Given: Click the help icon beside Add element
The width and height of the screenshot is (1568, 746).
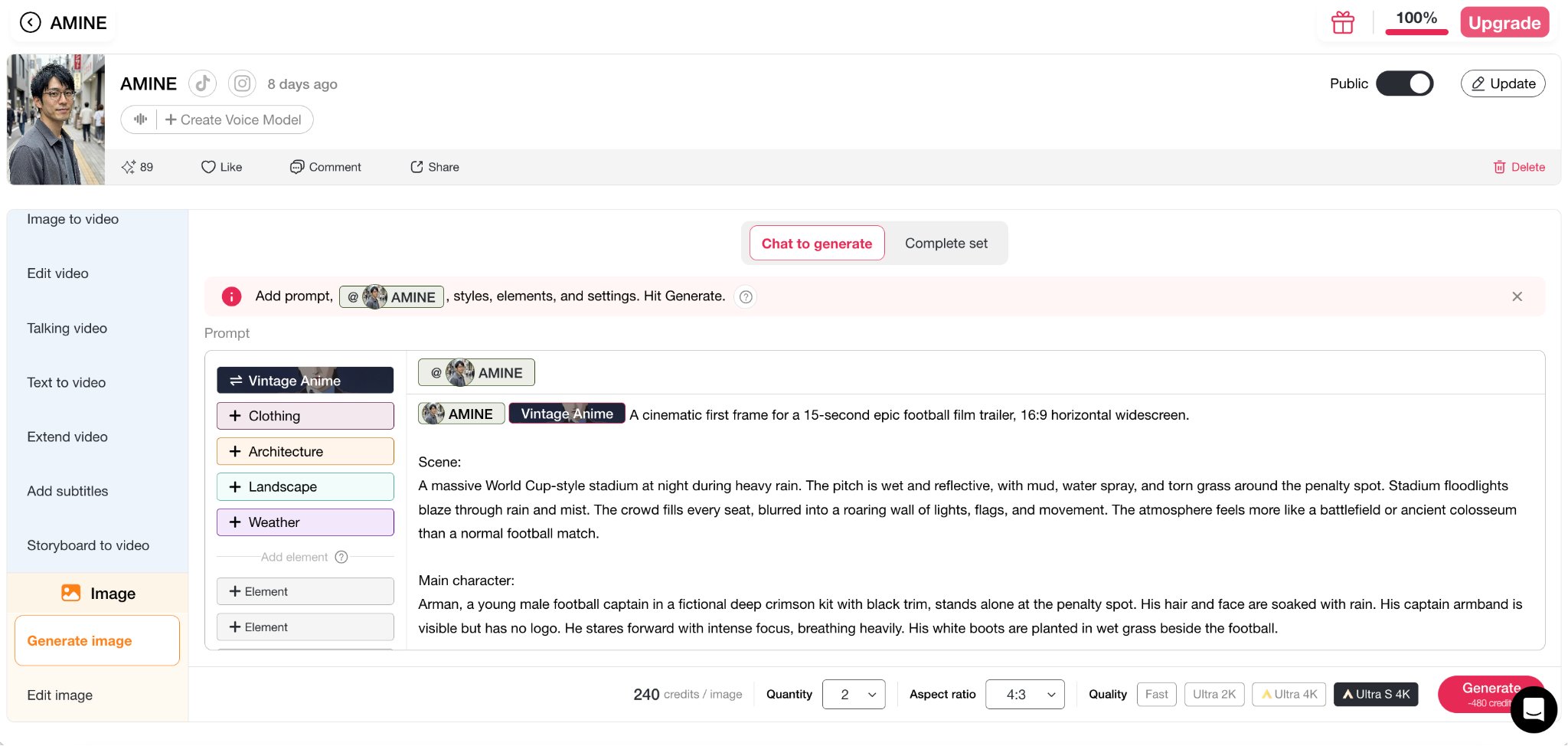Looking at the screenshot, I should point(341,557).
